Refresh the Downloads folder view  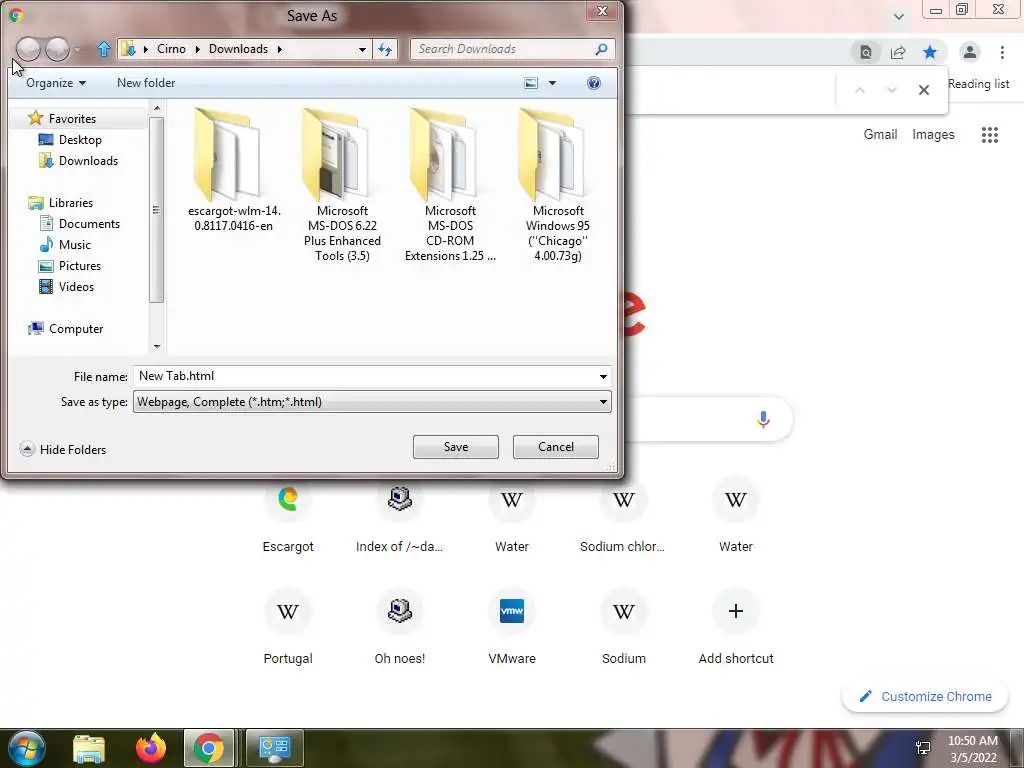tap(385, 49)
